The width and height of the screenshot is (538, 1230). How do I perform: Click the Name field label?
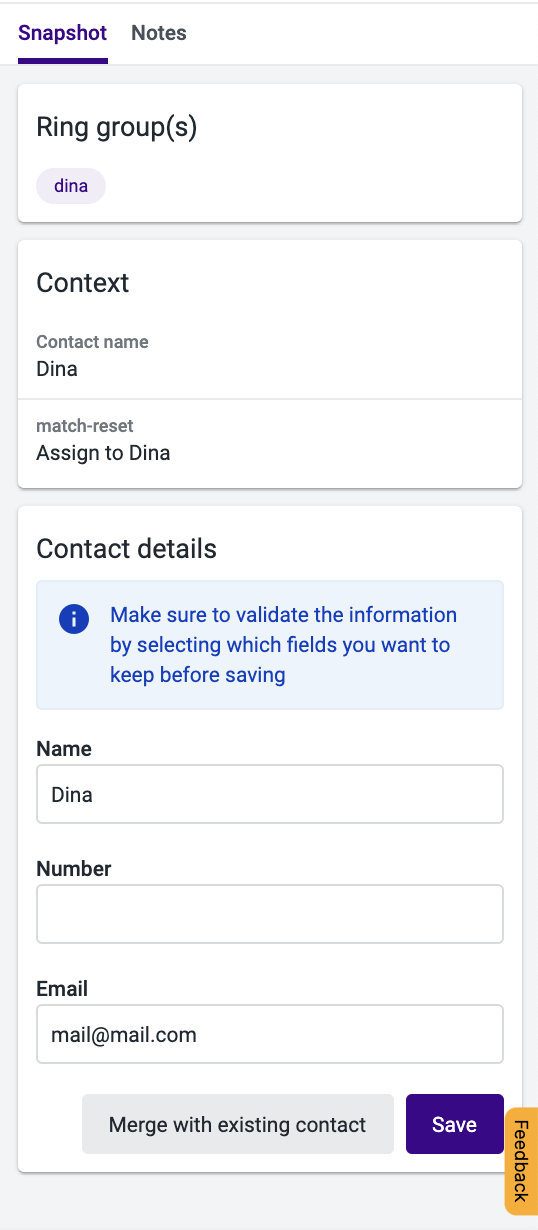(64, 749)
